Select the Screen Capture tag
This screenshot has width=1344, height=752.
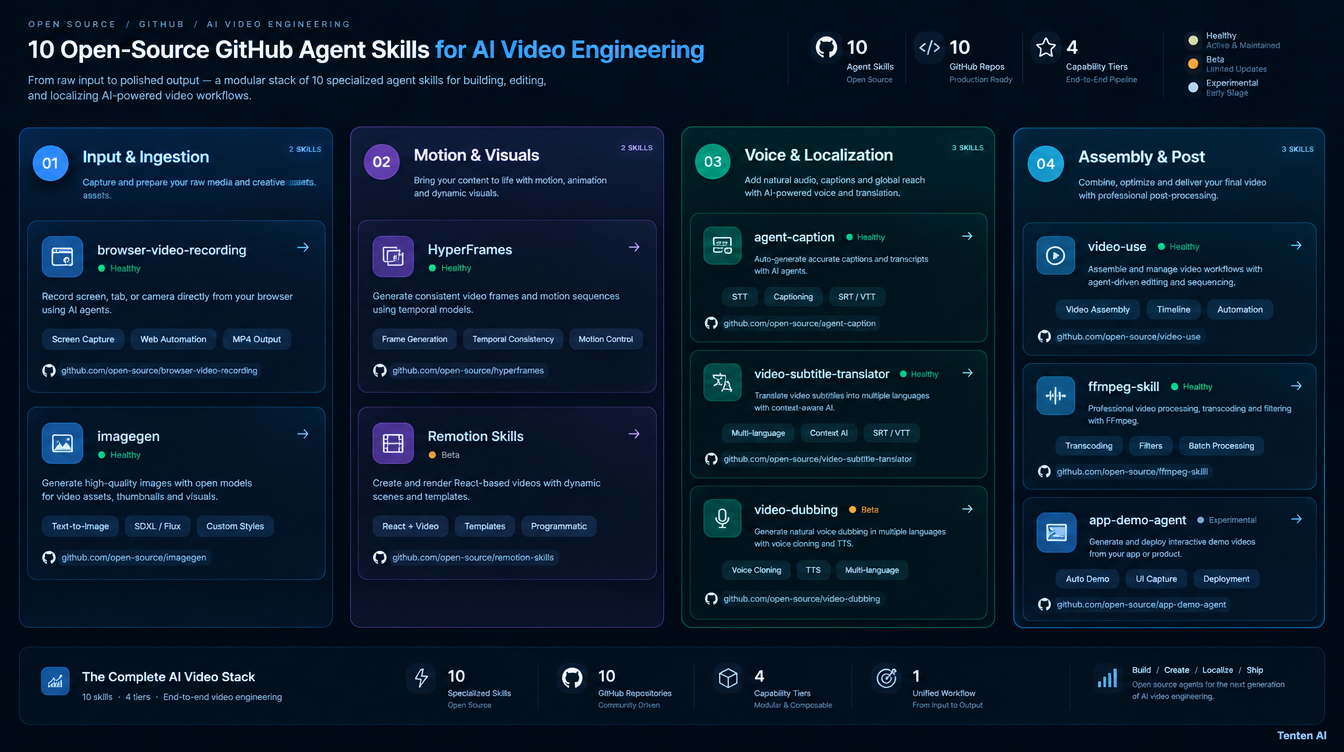(83, 339)
